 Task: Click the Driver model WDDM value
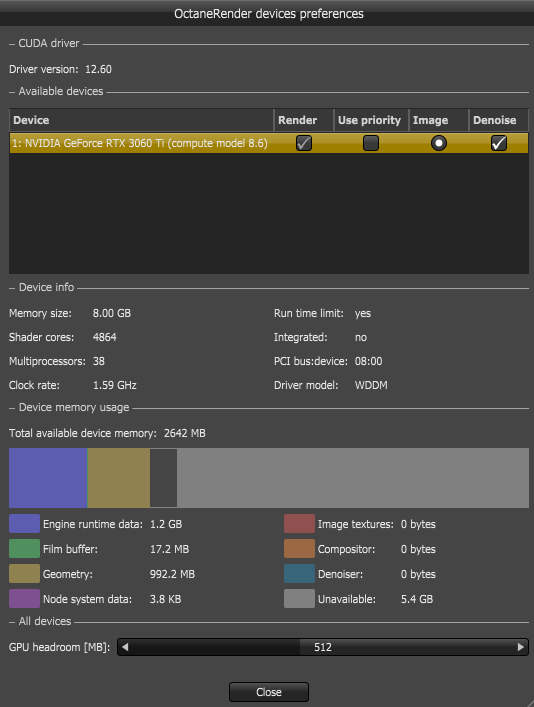point(371,385)
